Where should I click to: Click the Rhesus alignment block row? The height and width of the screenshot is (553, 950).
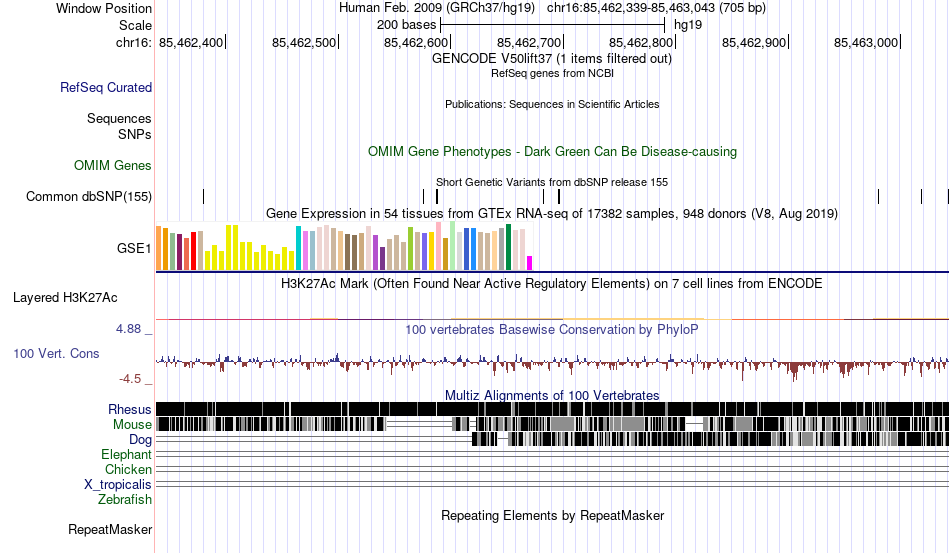[x=552, y=409]
